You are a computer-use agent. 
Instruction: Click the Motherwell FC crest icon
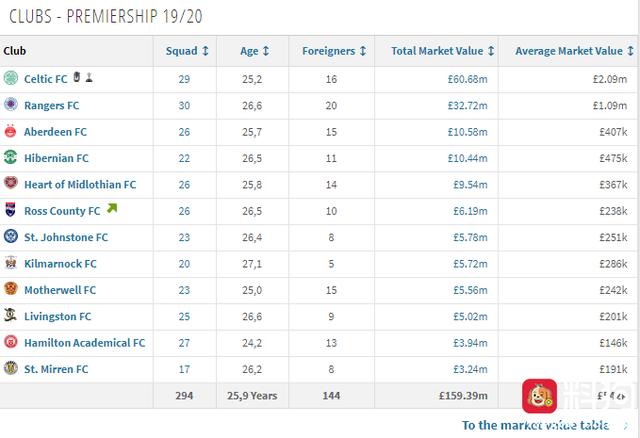[11, 289]
